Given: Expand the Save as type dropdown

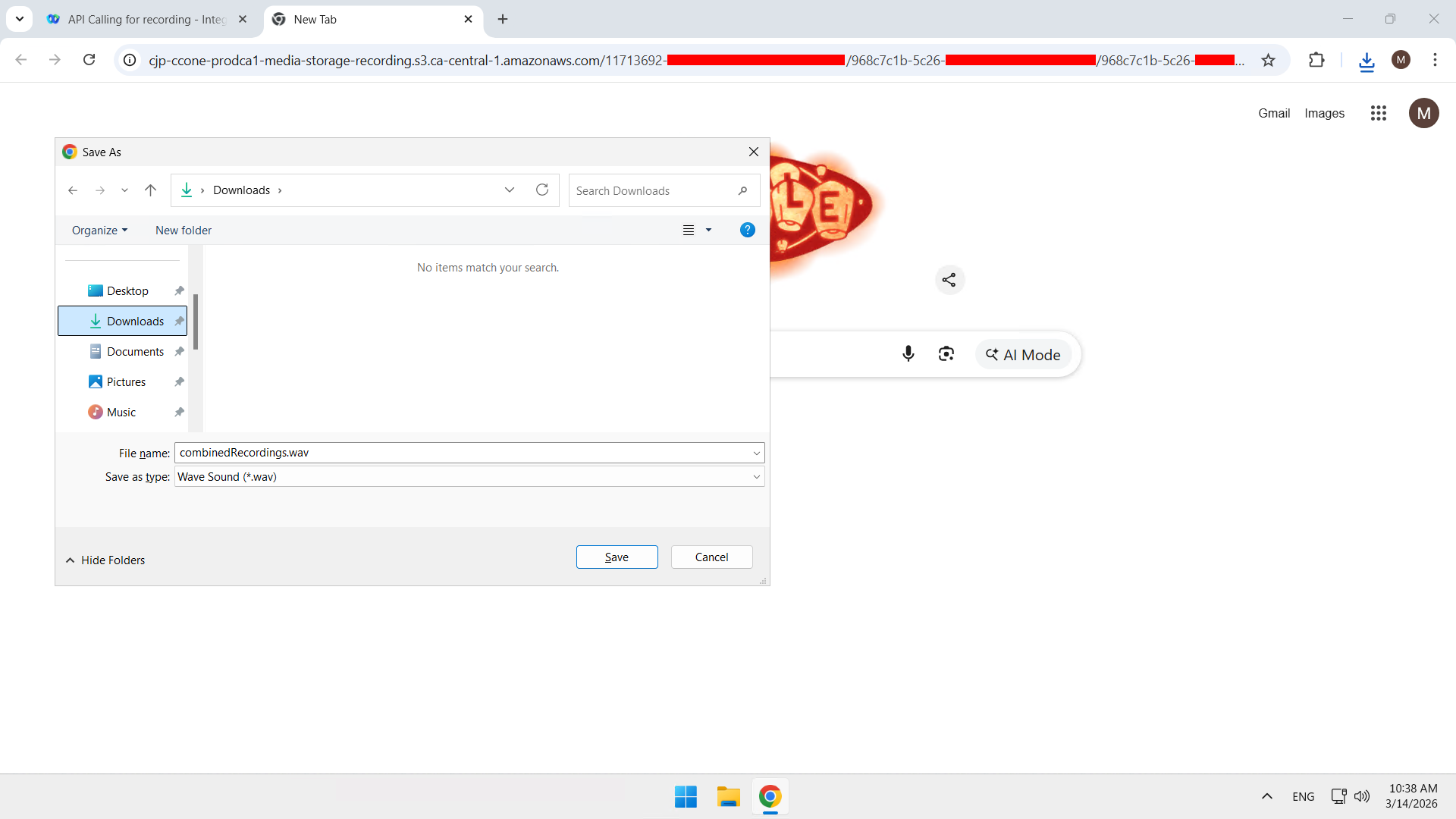Looking at the screenshot, I should point(756,477).
